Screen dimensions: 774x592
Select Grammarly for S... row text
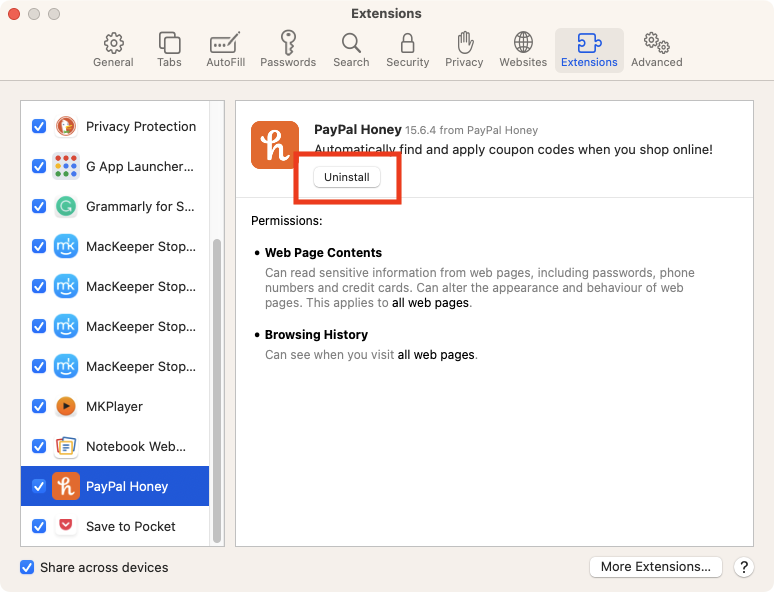(140, 206)
